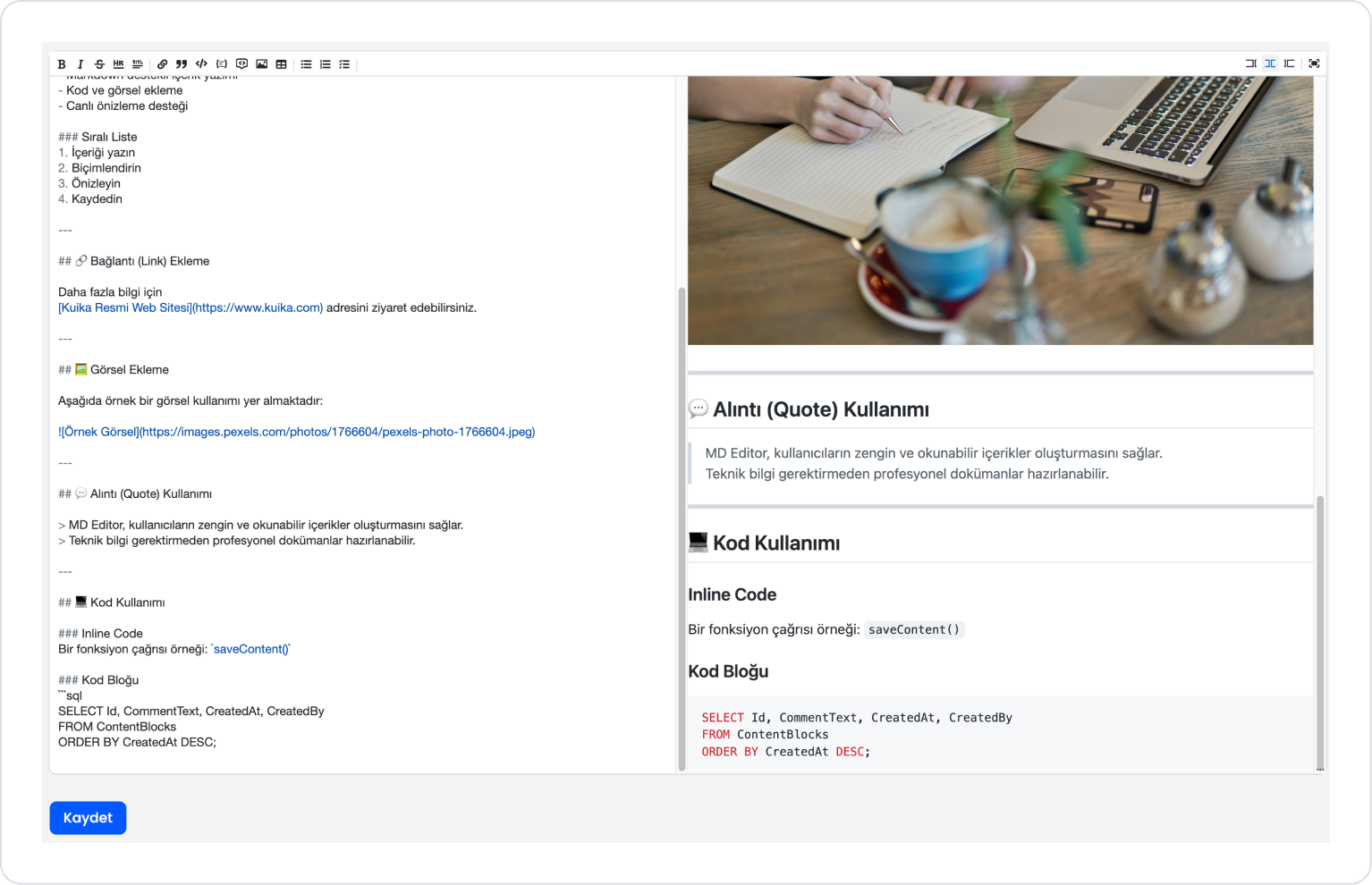This screenshot has height=885, width=1372.
Task: Click the blockquote text 'MD Editor, kullanıcıların' in preview
Action: click(x=934, y=453)
